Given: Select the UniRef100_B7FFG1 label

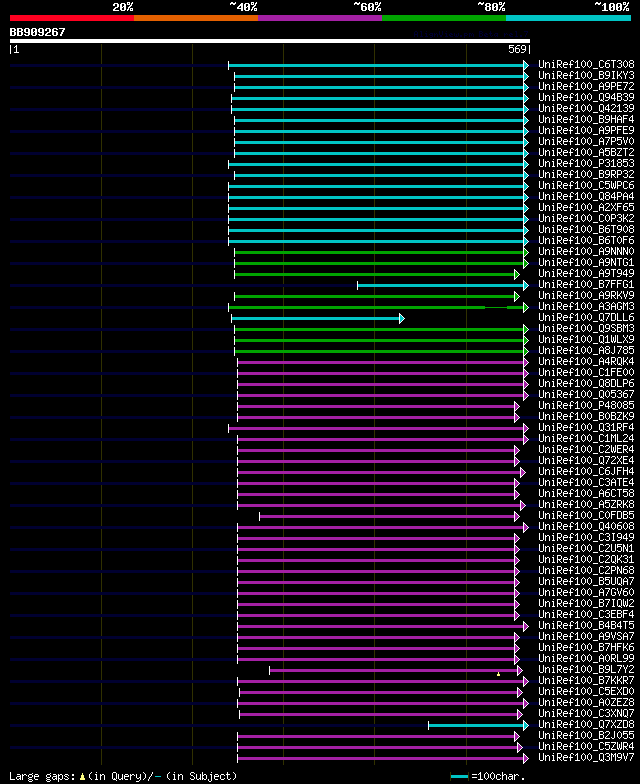Looking at the screenshot, I should click(586, 284).
